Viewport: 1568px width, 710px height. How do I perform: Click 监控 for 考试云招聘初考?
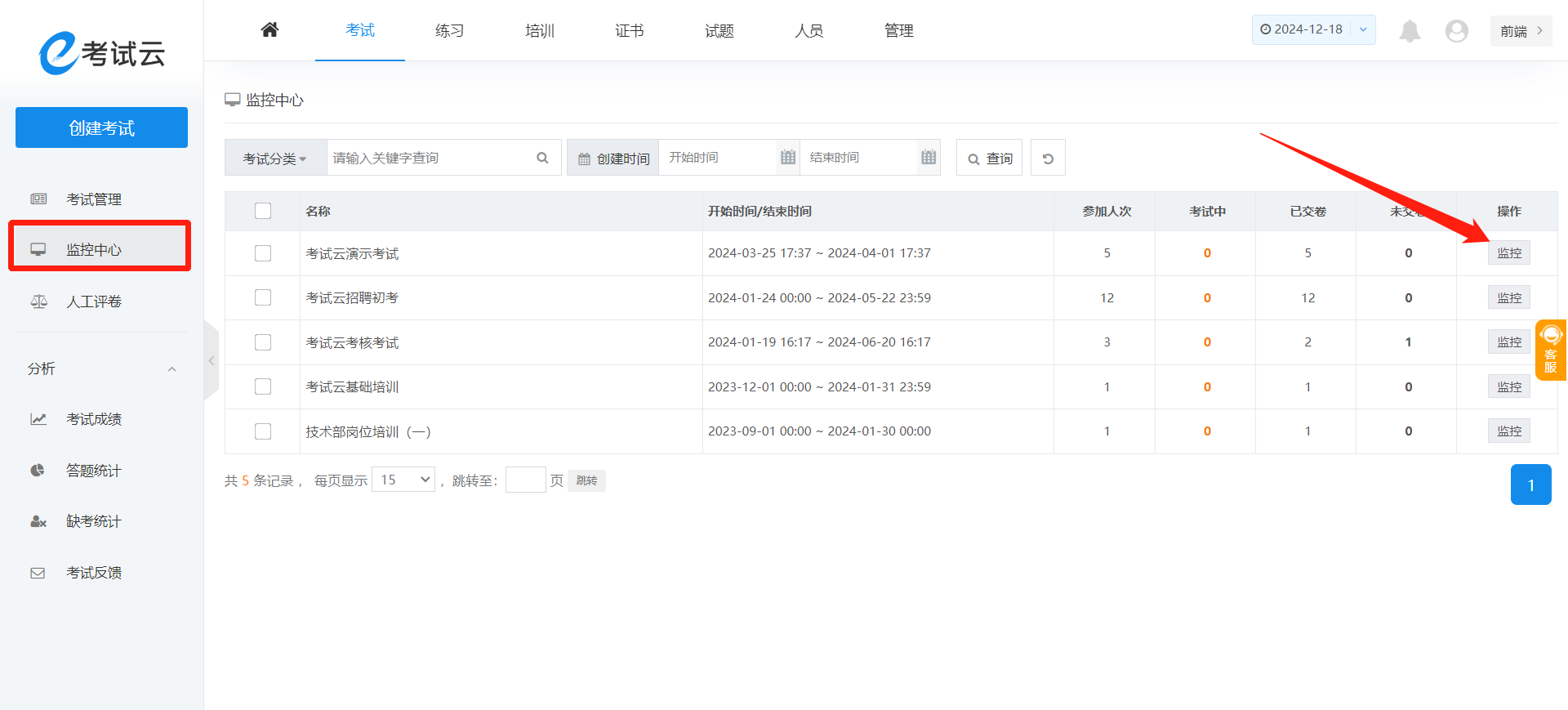point(1508,297)
